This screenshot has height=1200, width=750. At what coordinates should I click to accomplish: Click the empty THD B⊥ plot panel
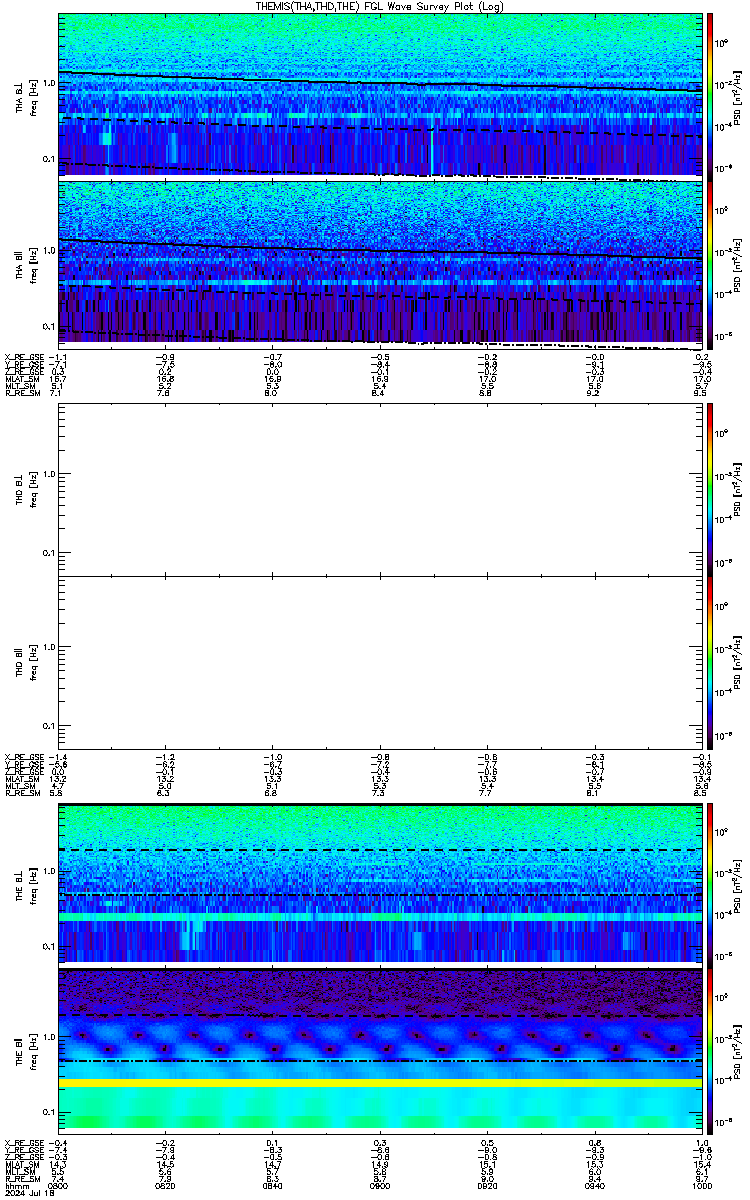pos(379,489)
